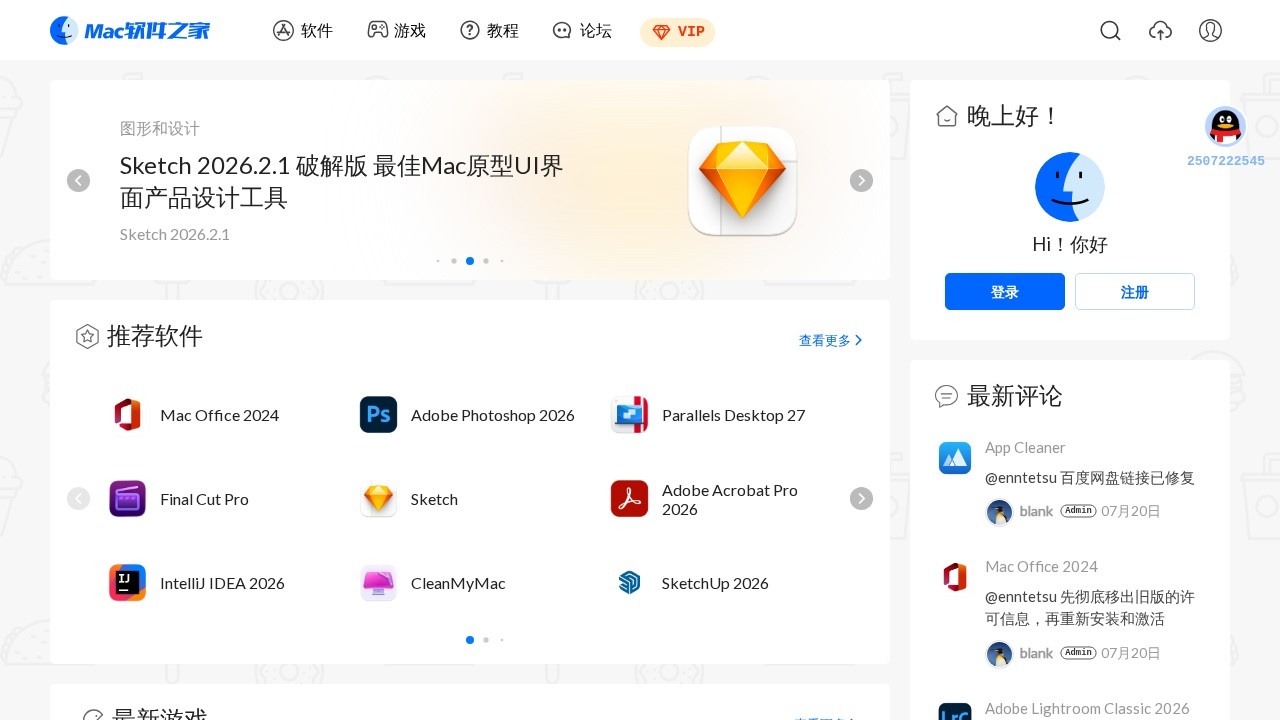The width and height of the screenshot is (1280, 720).
Task: Go to the next banner slide
Action: [861, 180]
